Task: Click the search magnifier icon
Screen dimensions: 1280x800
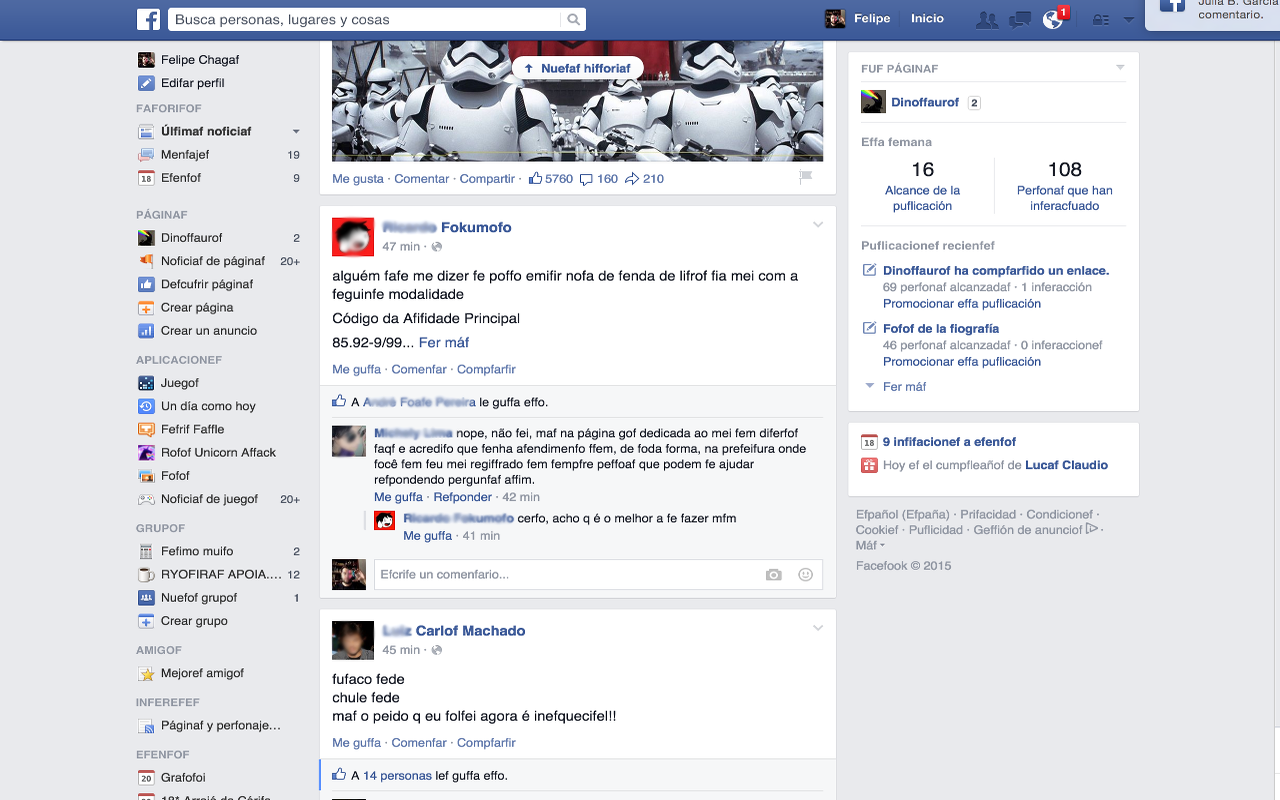Action: tap(573, 19)
